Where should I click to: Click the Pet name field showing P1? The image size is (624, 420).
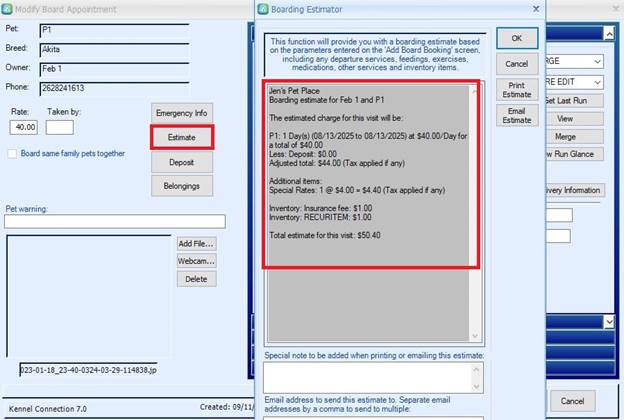pyautogui.click(x=115, y=30)
